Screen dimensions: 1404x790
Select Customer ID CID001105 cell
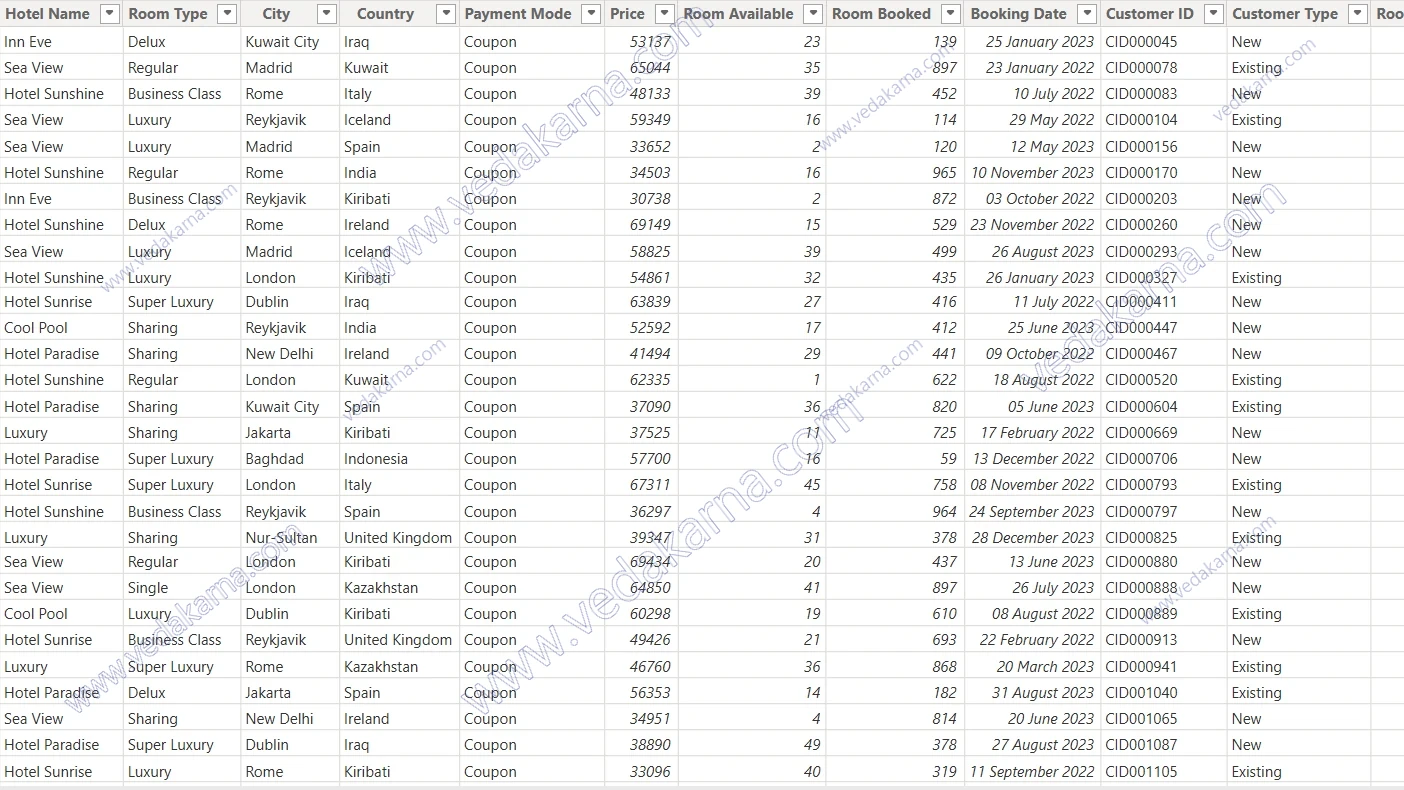[1141, 772]
